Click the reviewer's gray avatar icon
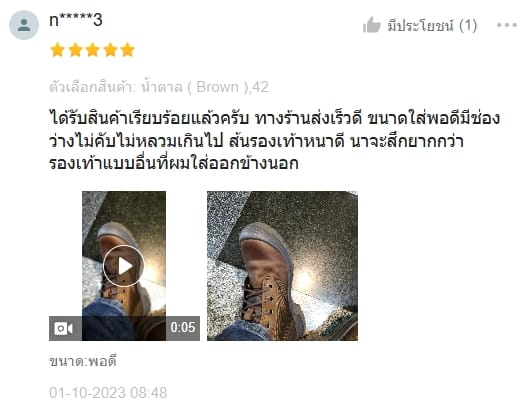The image size is (531, 411). click(24, 25)
